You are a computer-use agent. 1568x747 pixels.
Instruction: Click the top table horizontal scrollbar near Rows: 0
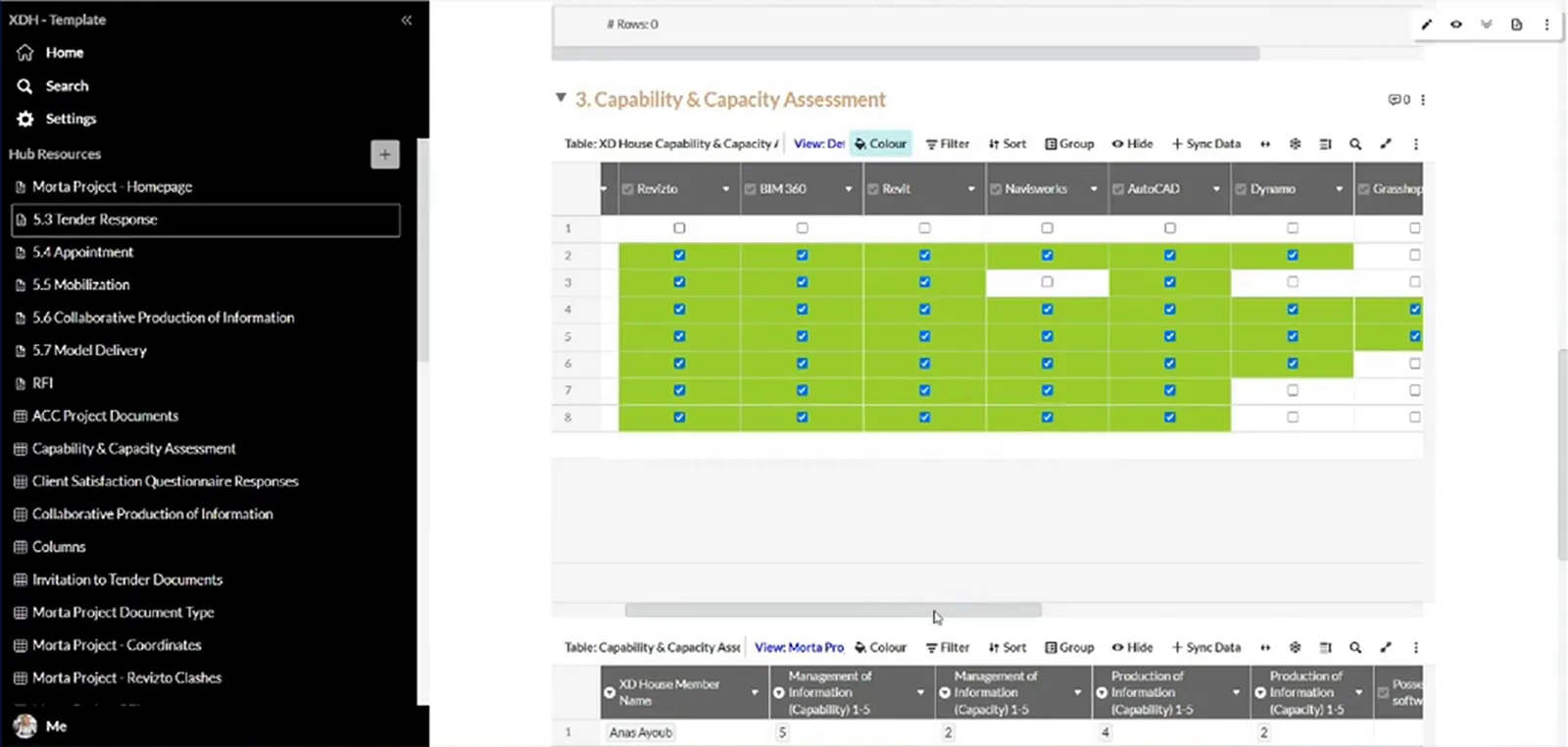tap(906, 53)
